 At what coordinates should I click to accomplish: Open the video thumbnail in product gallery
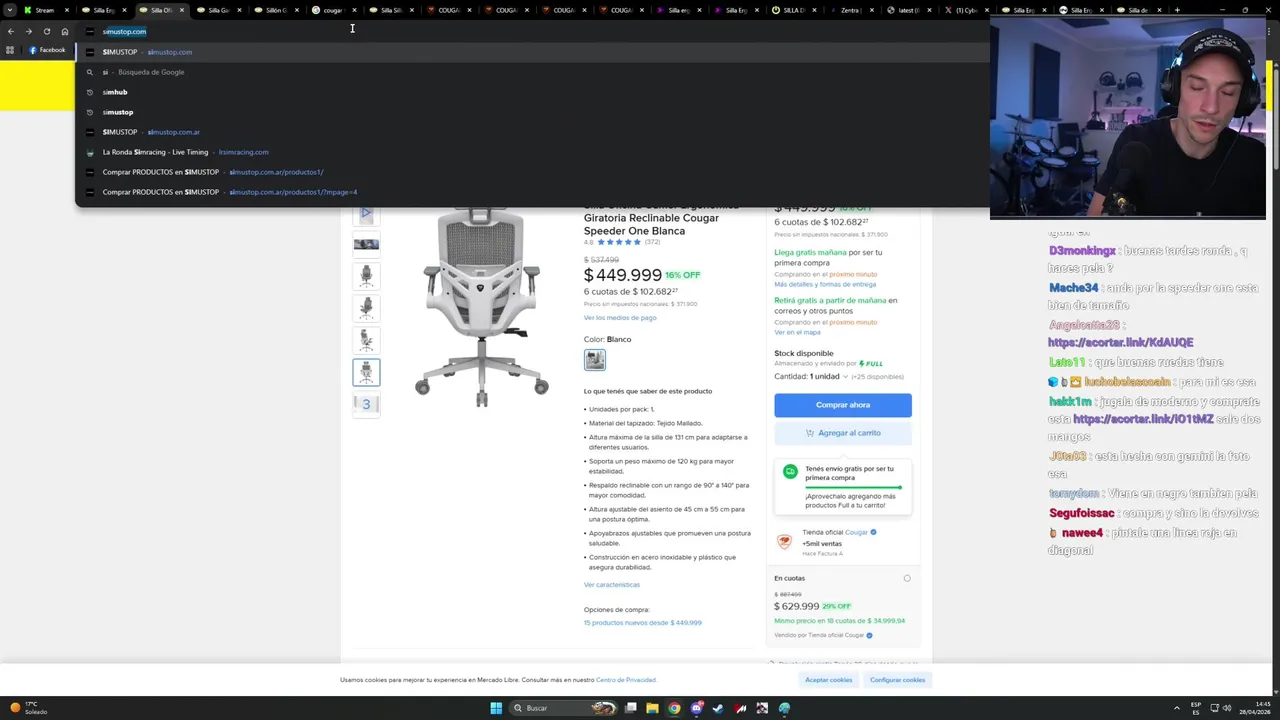point(366,213)
